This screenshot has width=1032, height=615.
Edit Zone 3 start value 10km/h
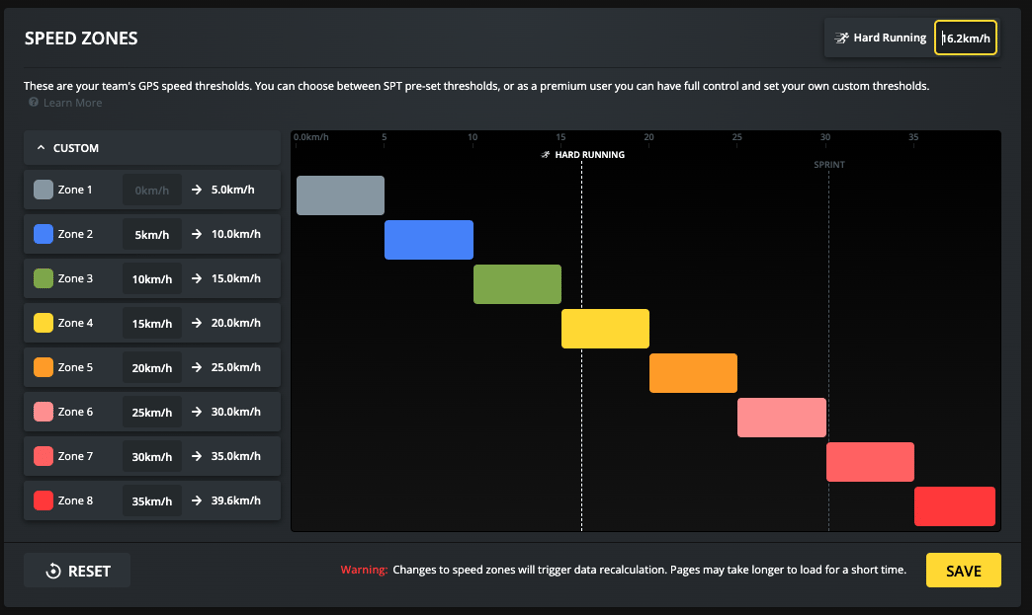152,279
